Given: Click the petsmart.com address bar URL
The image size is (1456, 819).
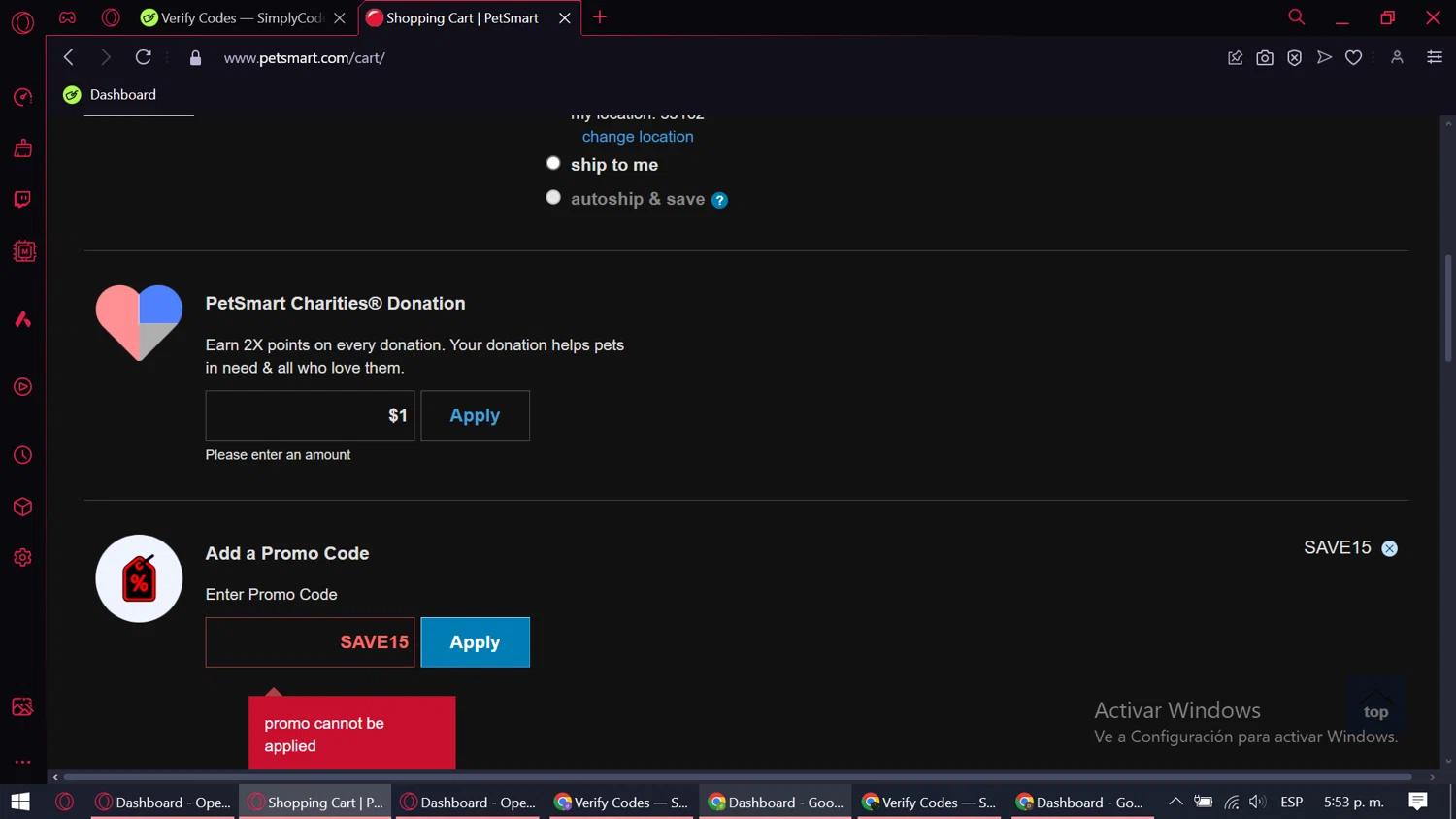Looking at the screenshot, I should click(305, 58).
